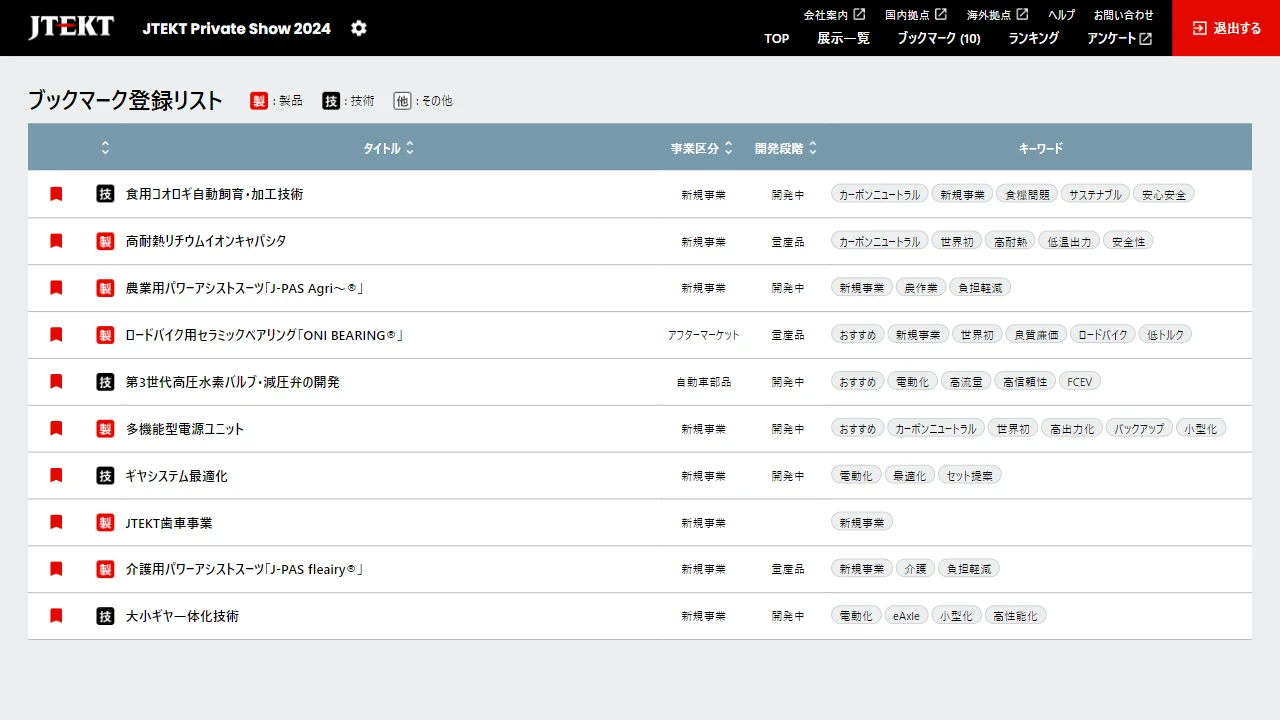Click the FCEV keyword tag
1280x720 pixels.
click(x=1080, y=382)
